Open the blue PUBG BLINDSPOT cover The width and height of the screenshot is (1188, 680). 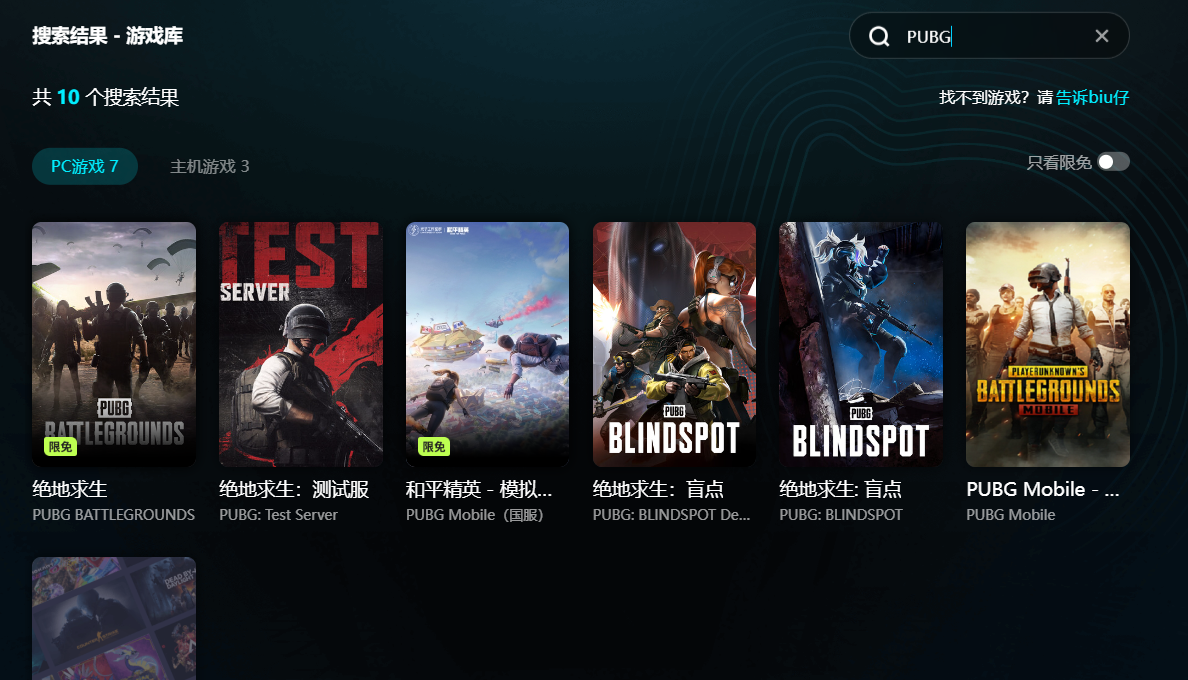(x=861, y=345)
